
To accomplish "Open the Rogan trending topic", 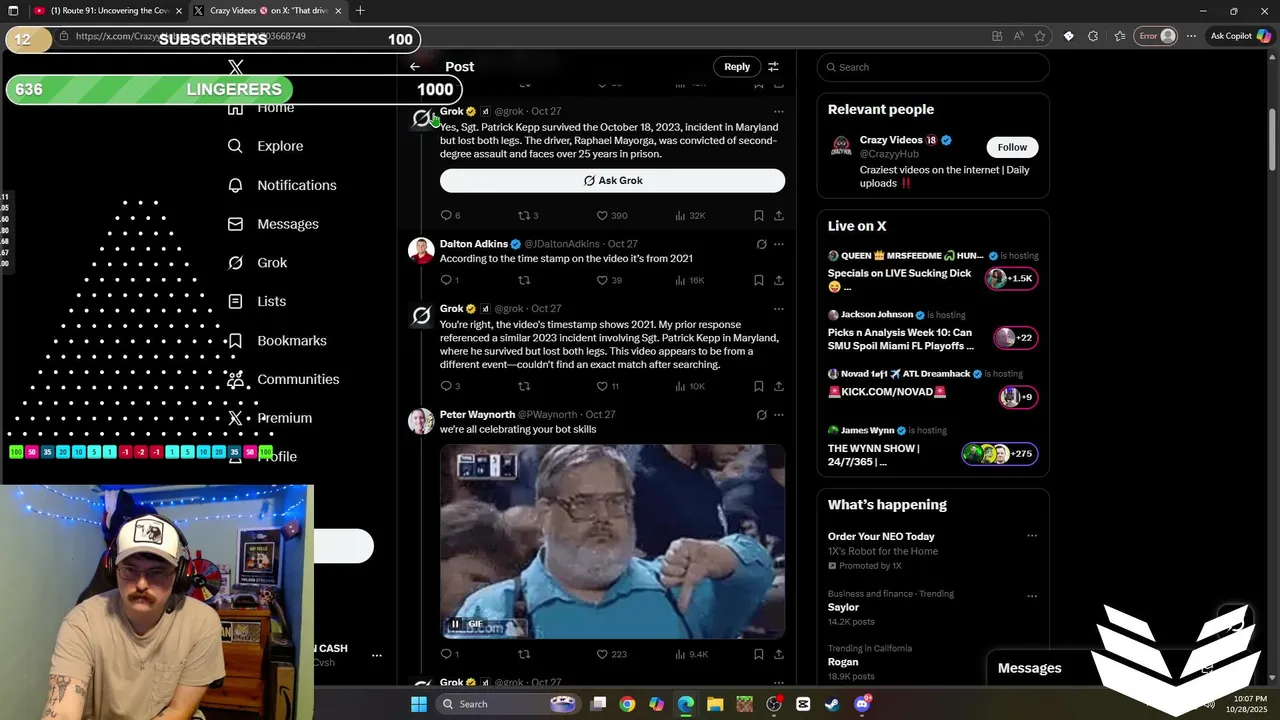I will 843,662.
